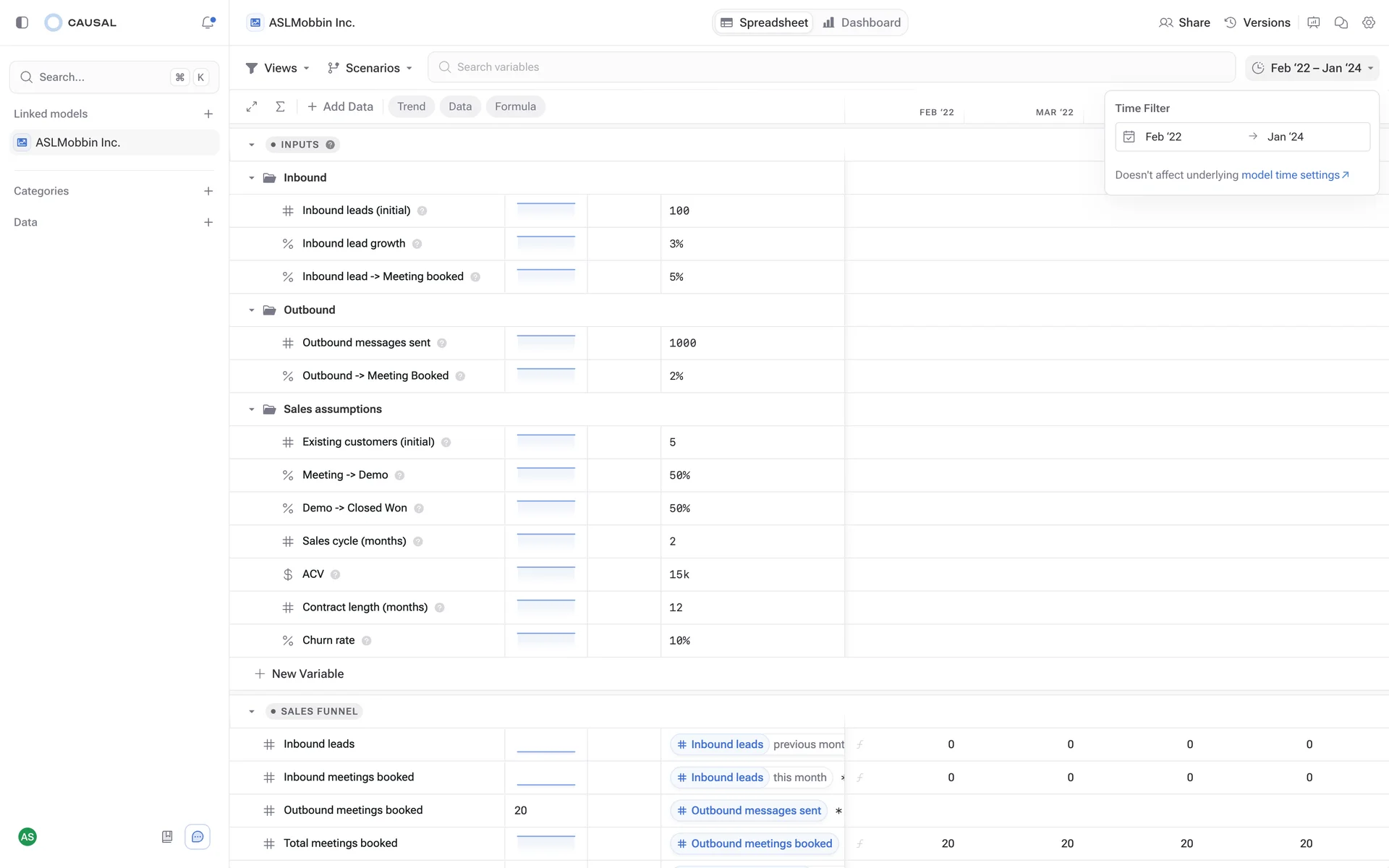Click the expand fullscreen arrows icon
This screenshot has height=868, width=1389.
point(252,106)
